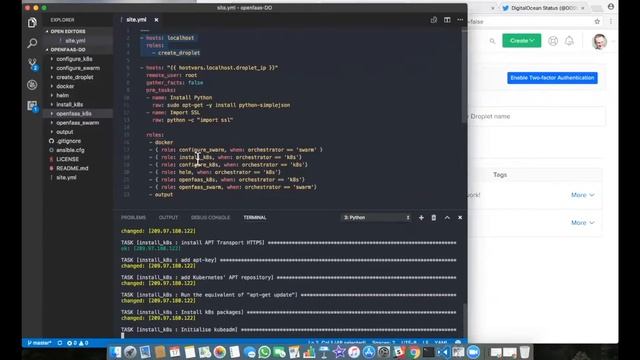The height and width of the screenshot is (360, 640).
Task: Open the LICENSE file
Action: (67, 159)
